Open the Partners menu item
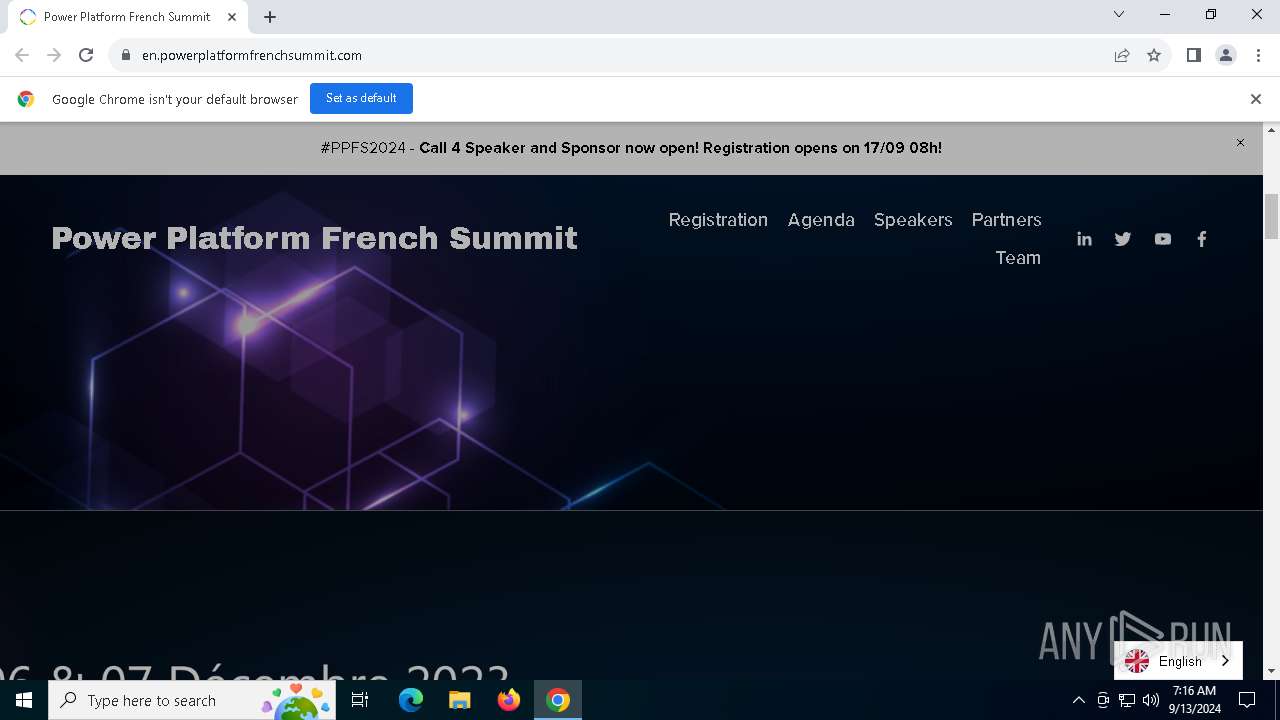Viewport: 1280px width, 720px height. coord(1006,220)
